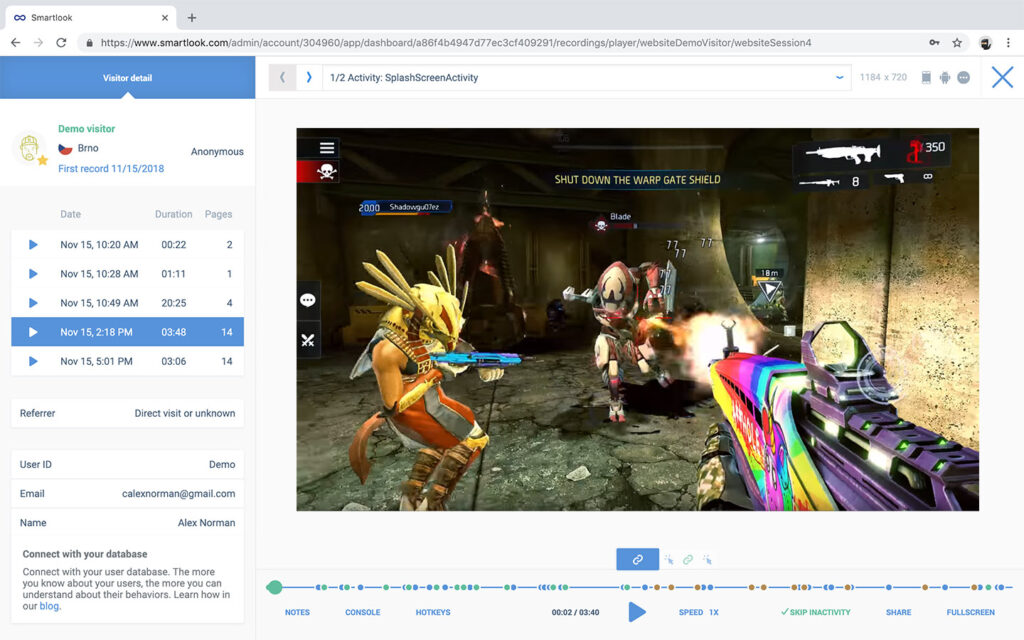
Task: Open the blog link
Action: 49,606
